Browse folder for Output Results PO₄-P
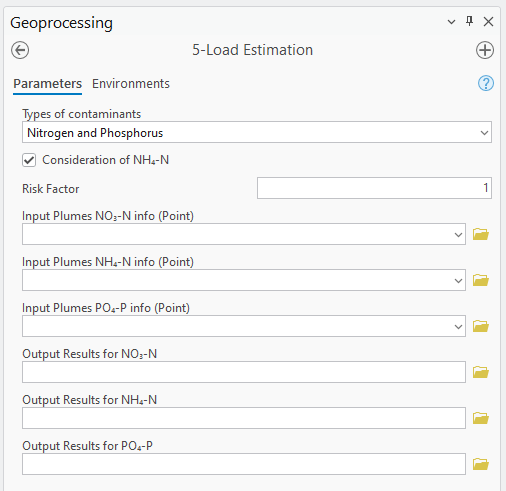506x491 pixels. tap(481, 464)
